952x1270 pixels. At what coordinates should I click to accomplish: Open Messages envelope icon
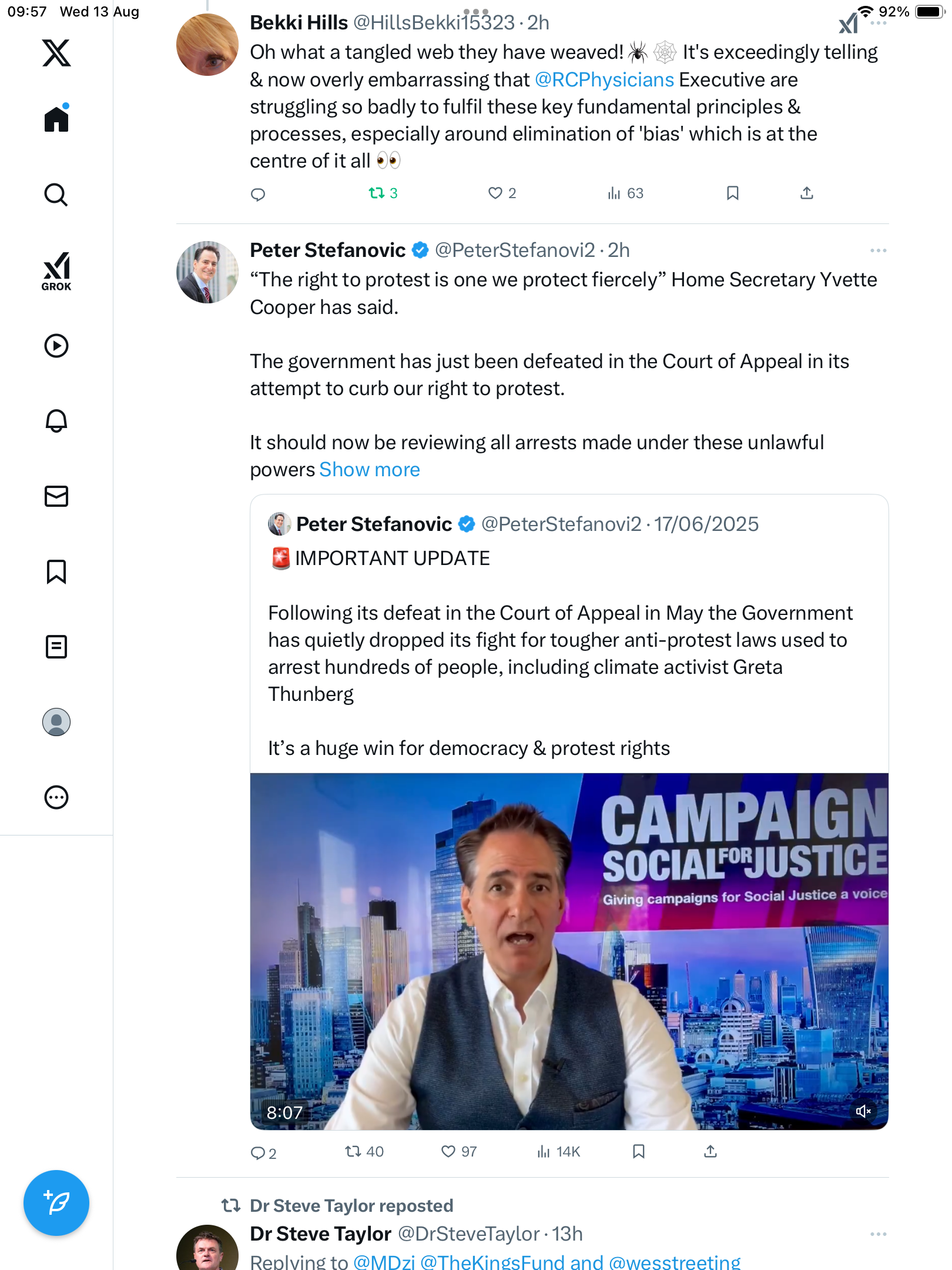56,496
